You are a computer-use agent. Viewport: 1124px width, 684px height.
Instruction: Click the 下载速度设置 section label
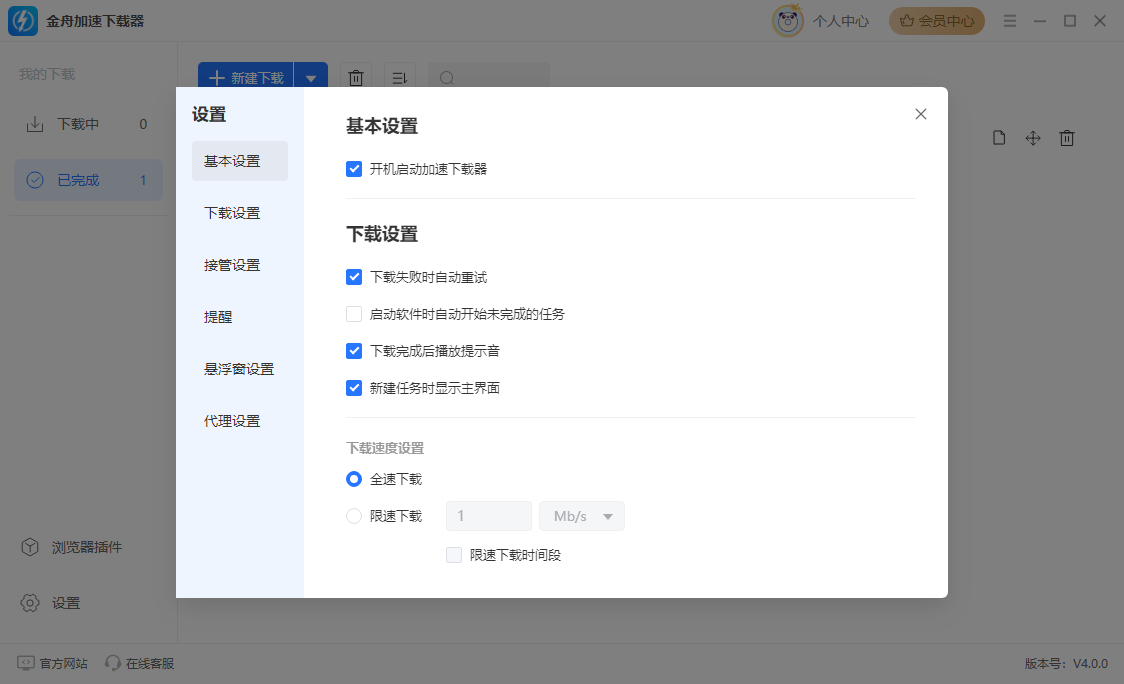coord(385,448)
